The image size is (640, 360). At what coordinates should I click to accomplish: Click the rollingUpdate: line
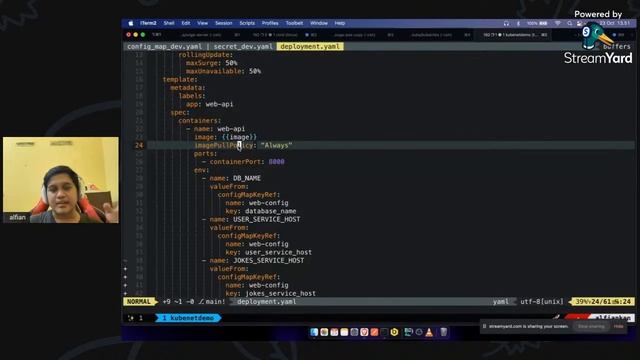pyautogui.click(x=205, y=55)
